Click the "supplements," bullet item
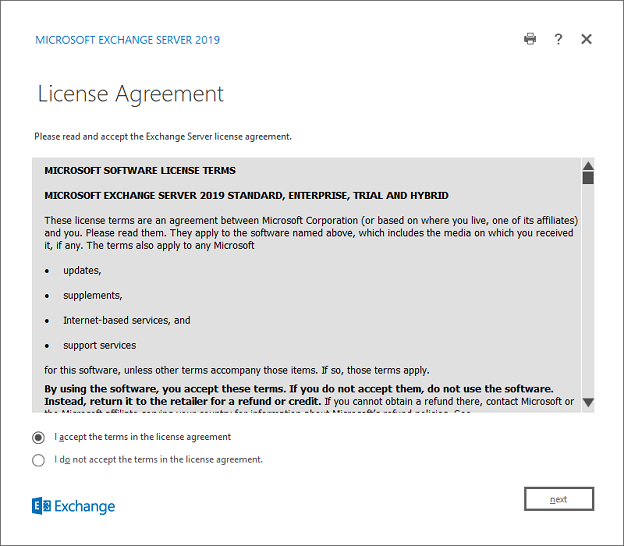The image size is (624, 546). 92,296
